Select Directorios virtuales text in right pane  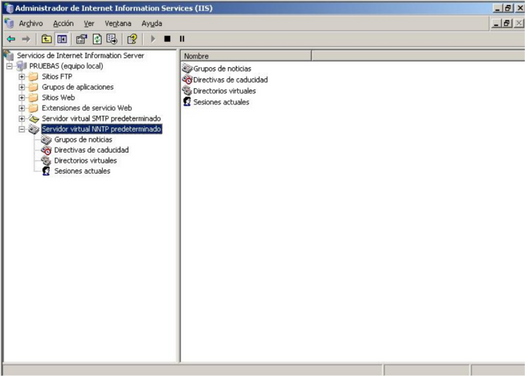pos(225,91)
